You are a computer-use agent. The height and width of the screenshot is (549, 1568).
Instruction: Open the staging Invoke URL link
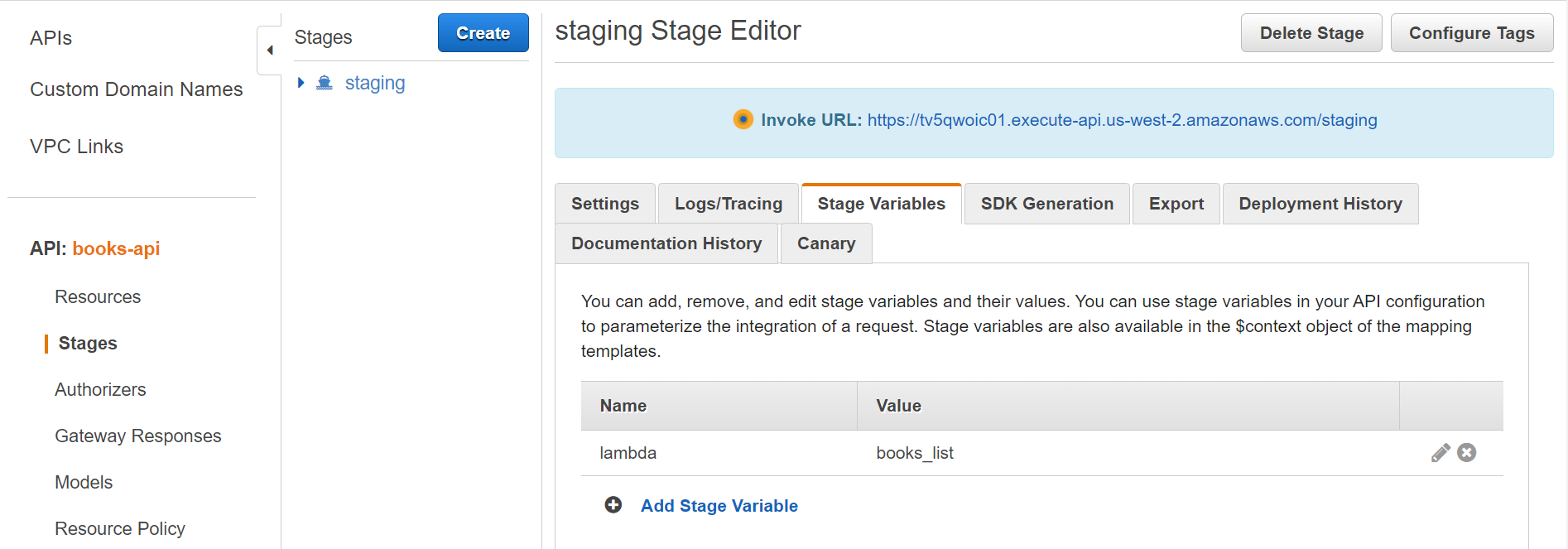pos(1122,120)
